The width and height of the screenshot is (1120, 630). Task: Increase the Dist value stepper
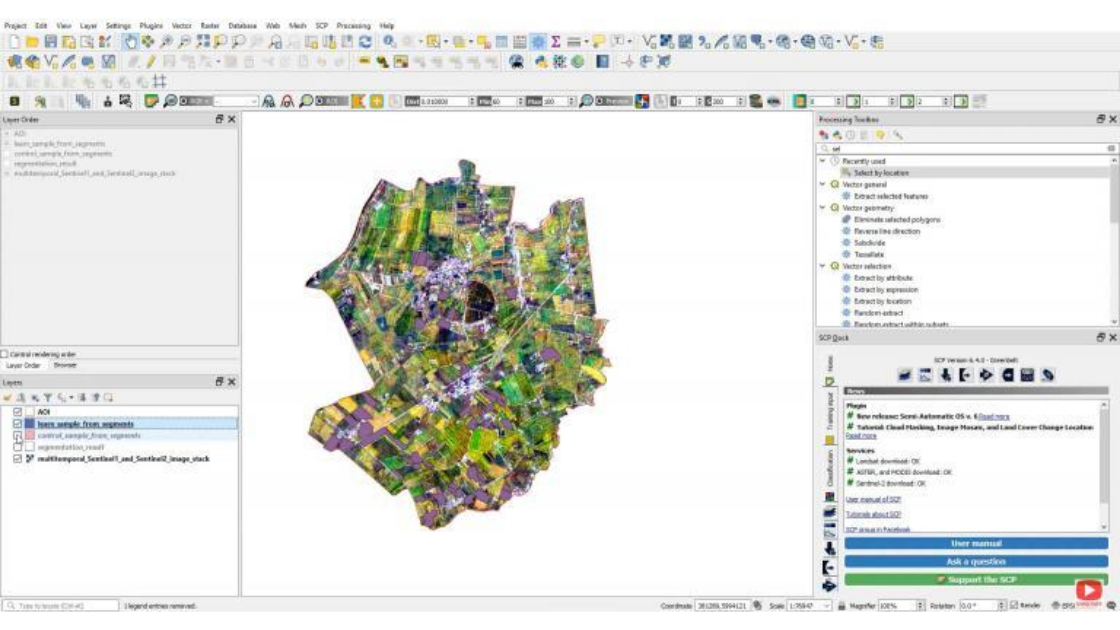tap(472, 98)
